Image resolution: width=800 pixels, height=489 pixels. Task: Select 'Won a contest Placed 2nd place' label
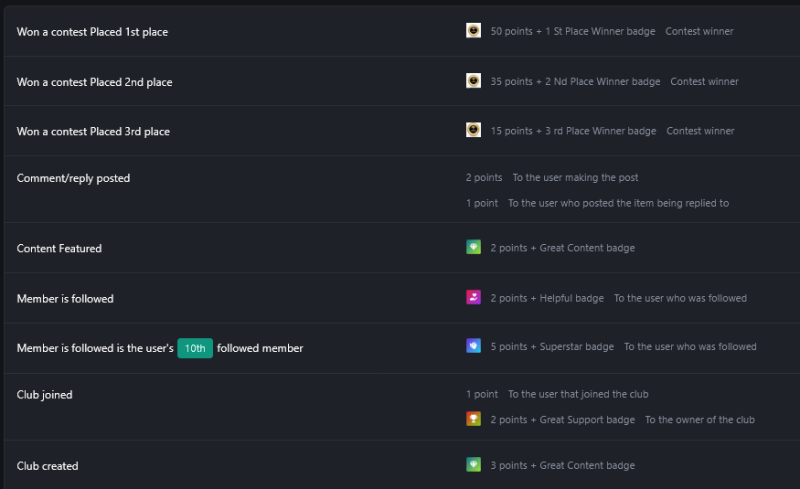tap(94, 82)
